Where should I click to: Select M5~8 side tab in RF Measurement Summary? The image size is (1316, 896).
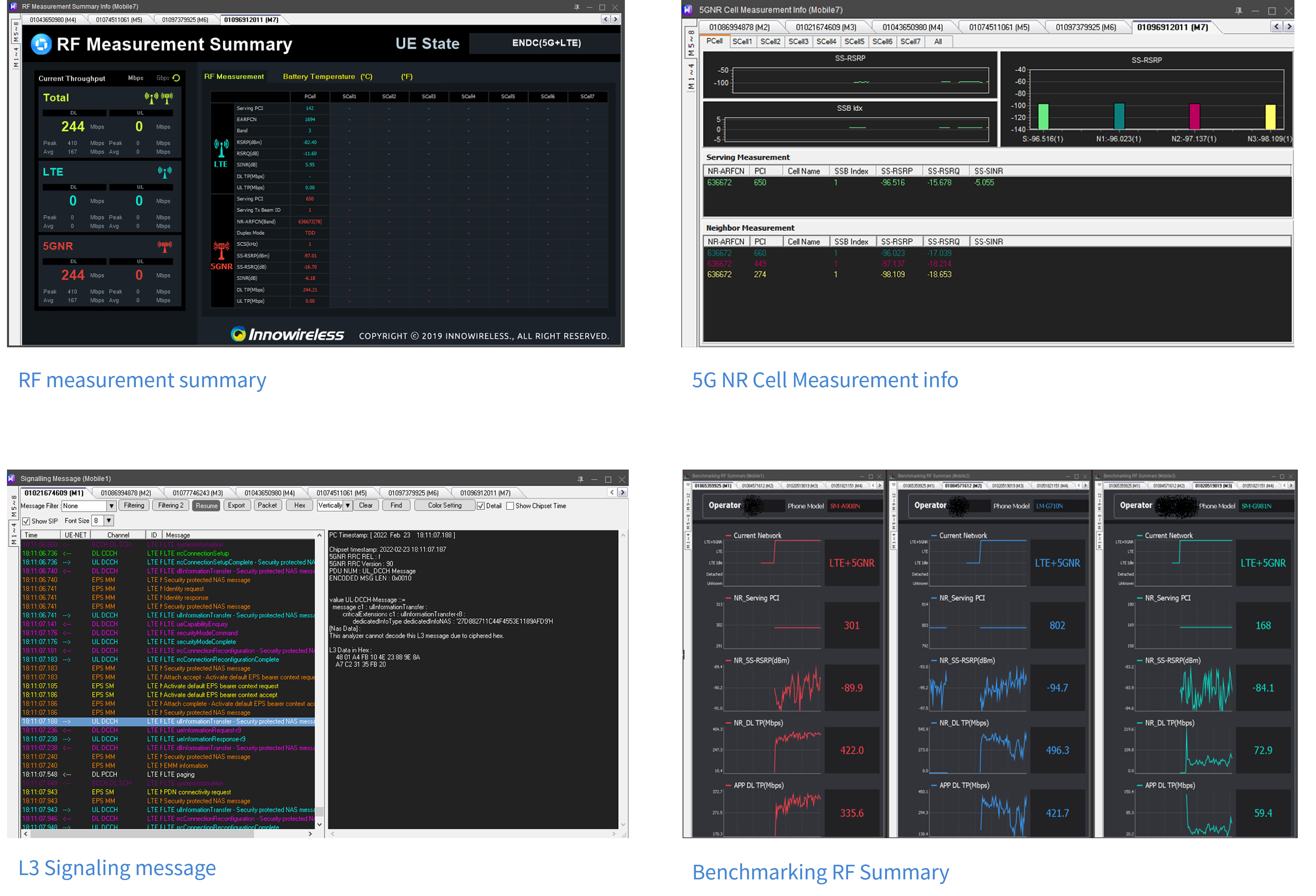pos(16,32)
